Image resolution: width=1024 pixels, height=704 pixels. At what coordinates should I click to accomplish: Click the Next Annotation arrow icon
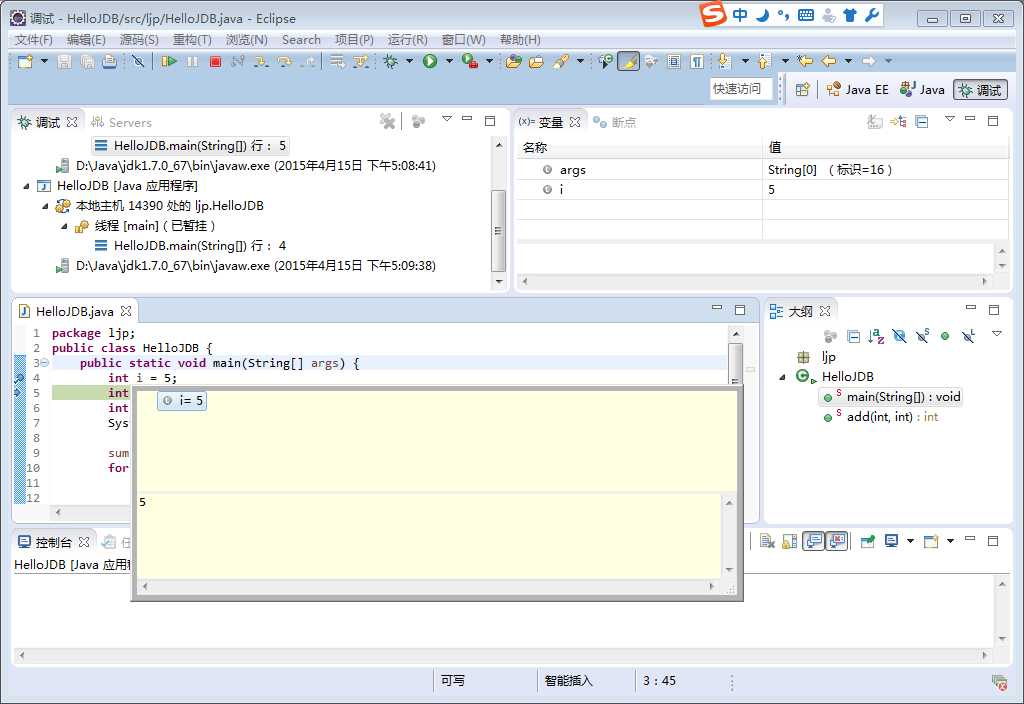point(724,61)
